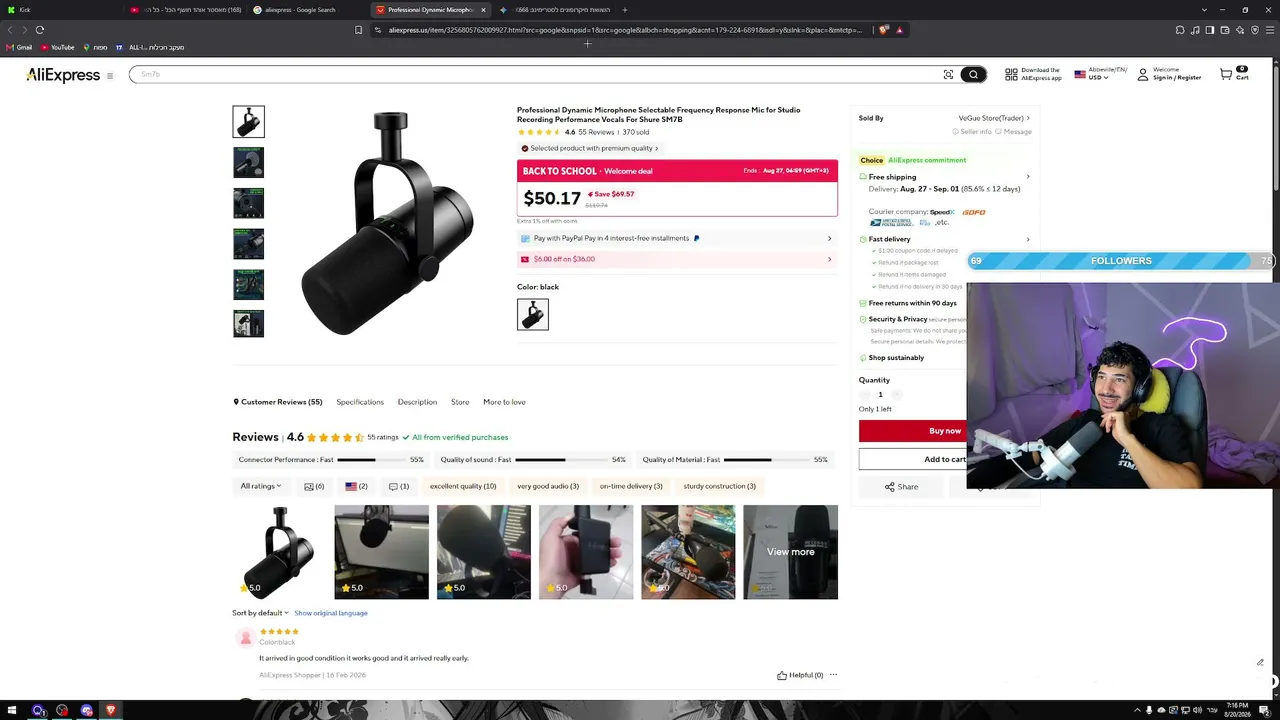The width and height of the screenshot is (1280, 720).
Task: Expand the Free shipping details chevron
Action: coord(1027,177)
